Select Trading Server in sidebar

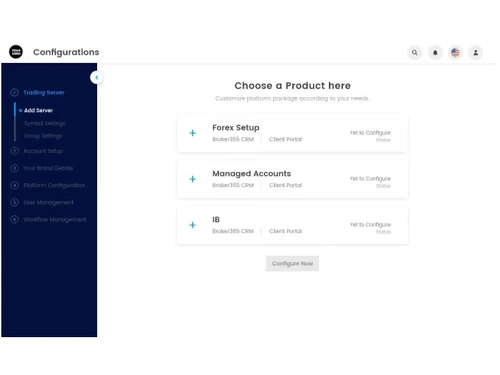coord(44,93)
